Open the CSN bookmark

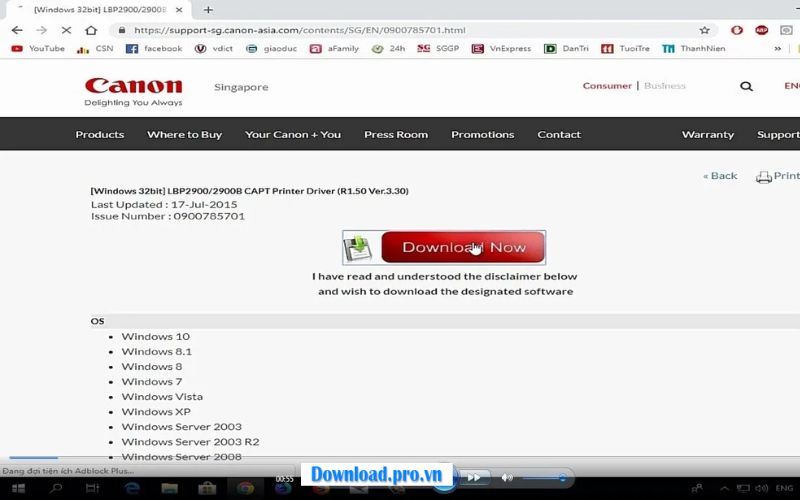click(x=95, y=48)
